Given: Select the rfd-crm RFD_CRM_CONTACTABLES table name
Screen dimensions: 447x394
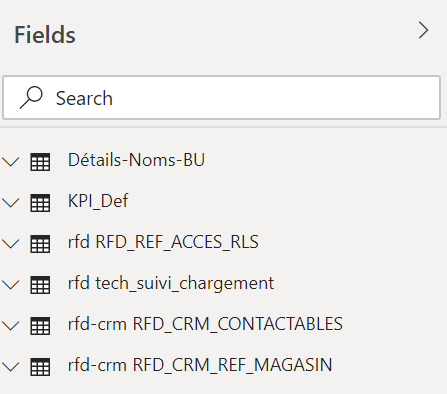Looking at the screenshot, I should 205,324.
